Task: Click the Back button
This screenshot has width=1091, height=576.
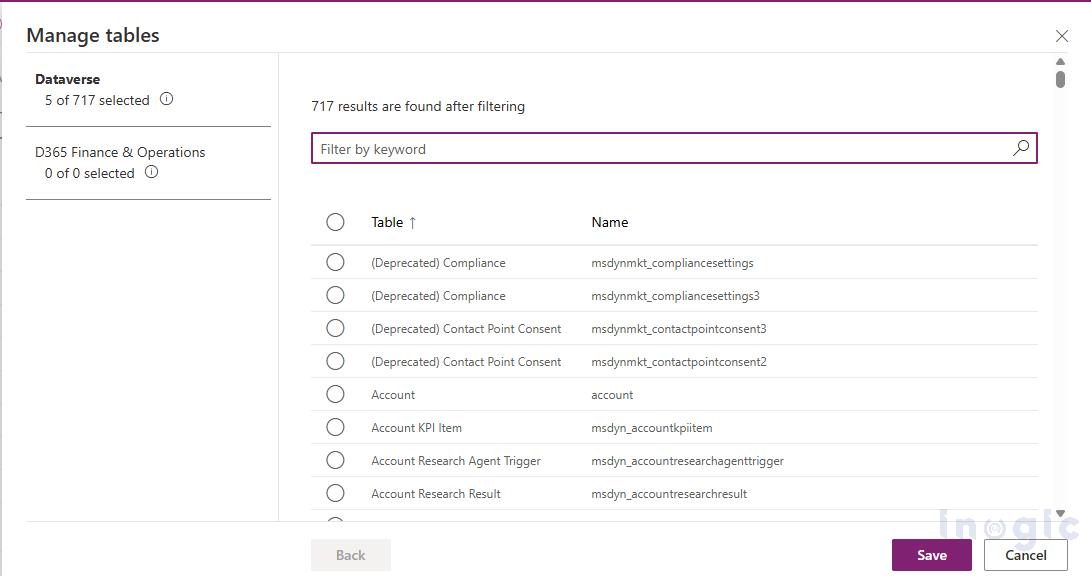Action: tap(351, 554)
